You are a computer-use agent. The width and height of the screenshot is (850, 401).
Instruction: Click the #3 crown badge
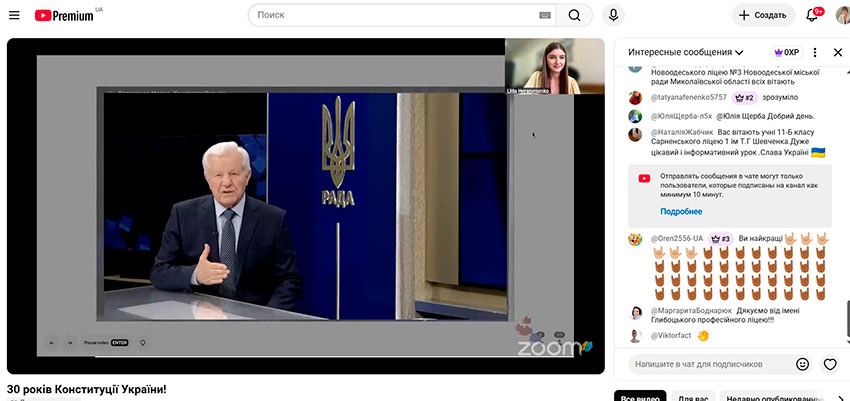720,238
